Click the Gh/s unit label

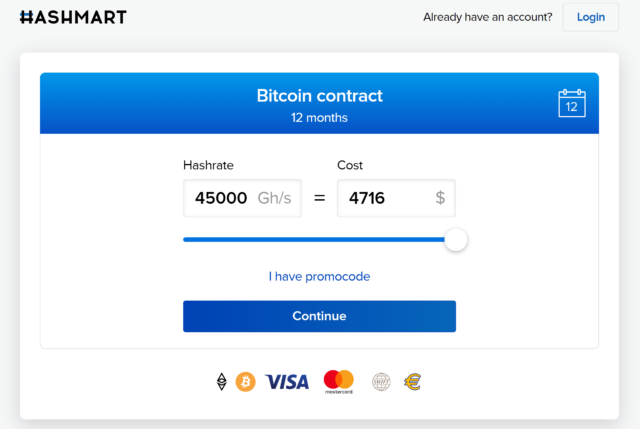(274, 198)
